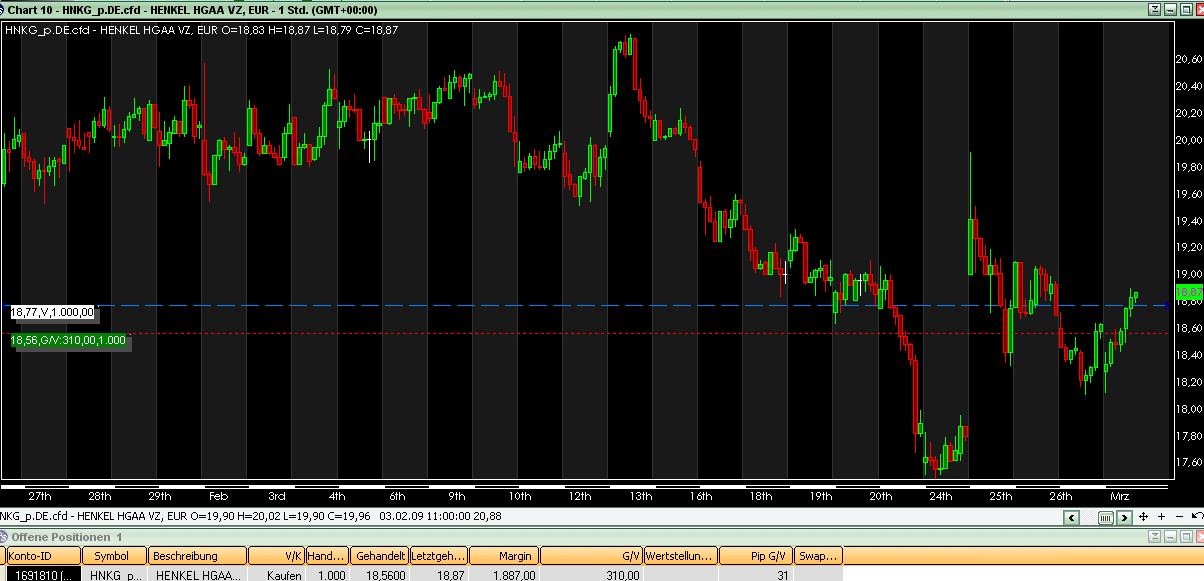Zoom out the chart with the minus icon

pos(1178,517)
